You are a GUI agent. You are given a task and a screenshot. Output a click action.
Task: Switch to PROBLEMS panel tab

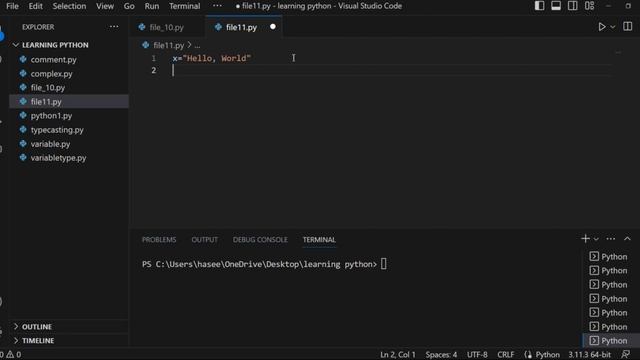(x=159, y=240)
